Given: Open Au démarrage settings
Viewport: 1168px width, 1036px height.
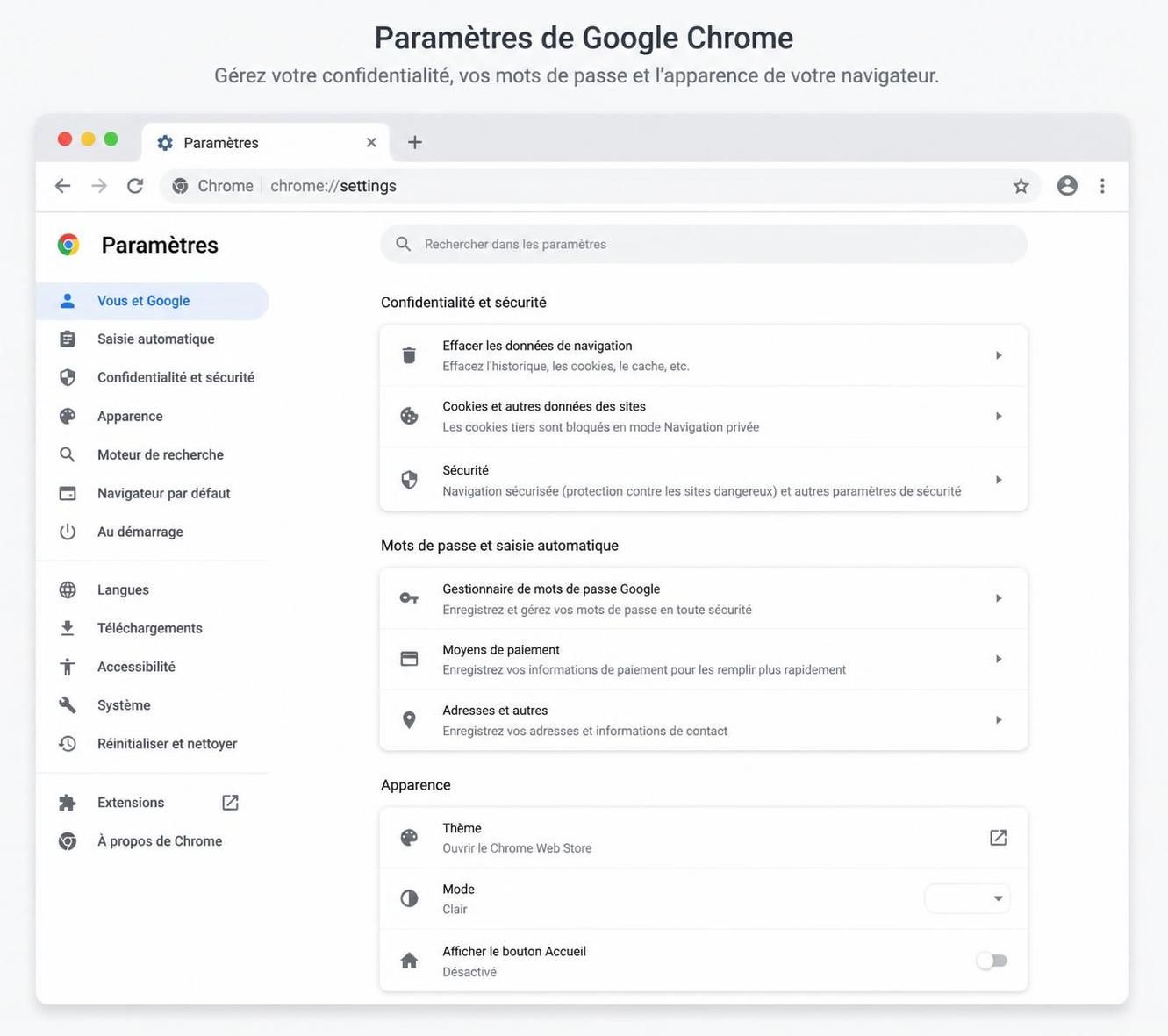Looking at the screenshot, I should tap(152, 532).
